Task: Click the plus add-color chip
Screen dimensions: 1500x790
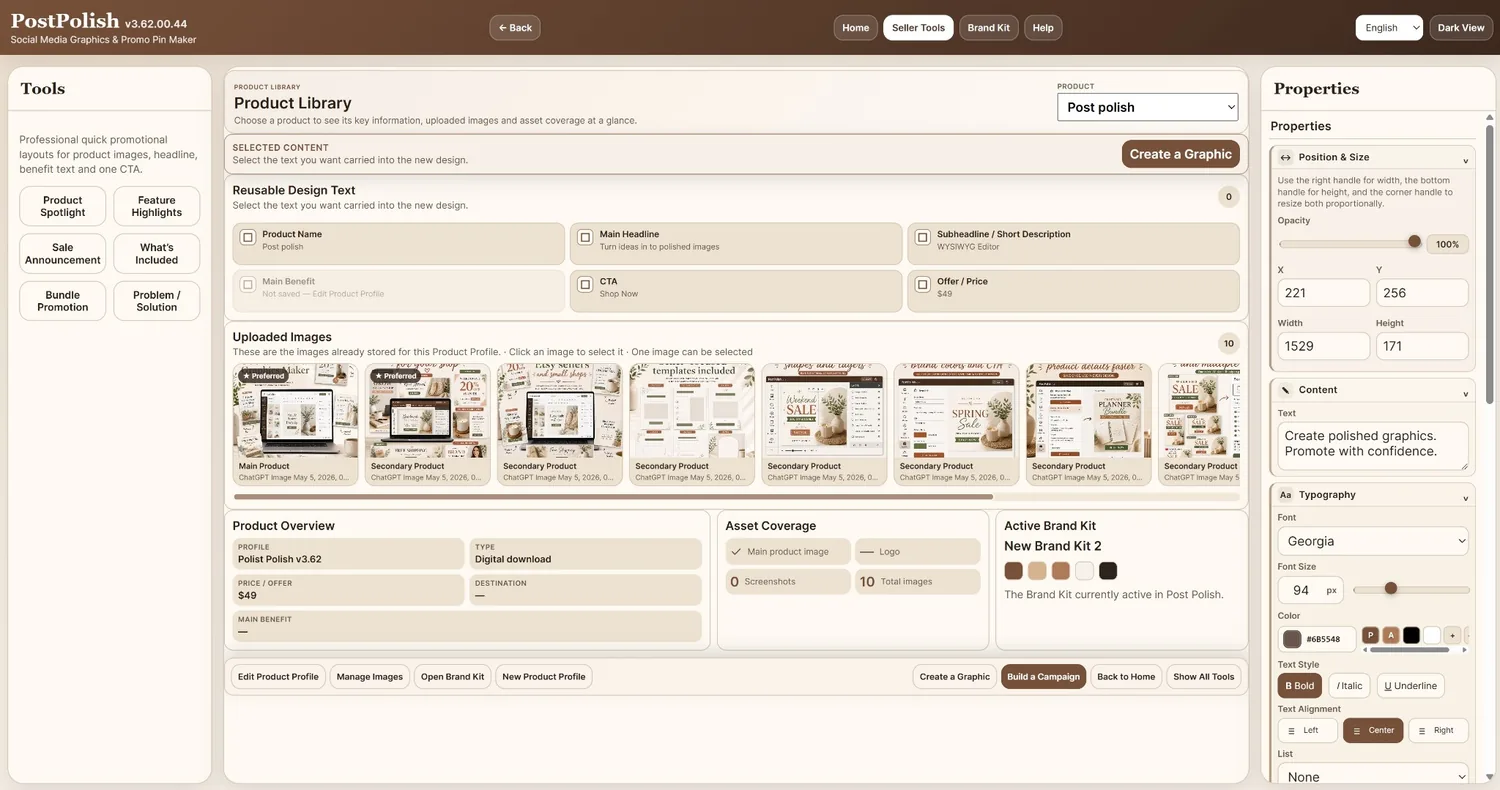Action: 1452,635
